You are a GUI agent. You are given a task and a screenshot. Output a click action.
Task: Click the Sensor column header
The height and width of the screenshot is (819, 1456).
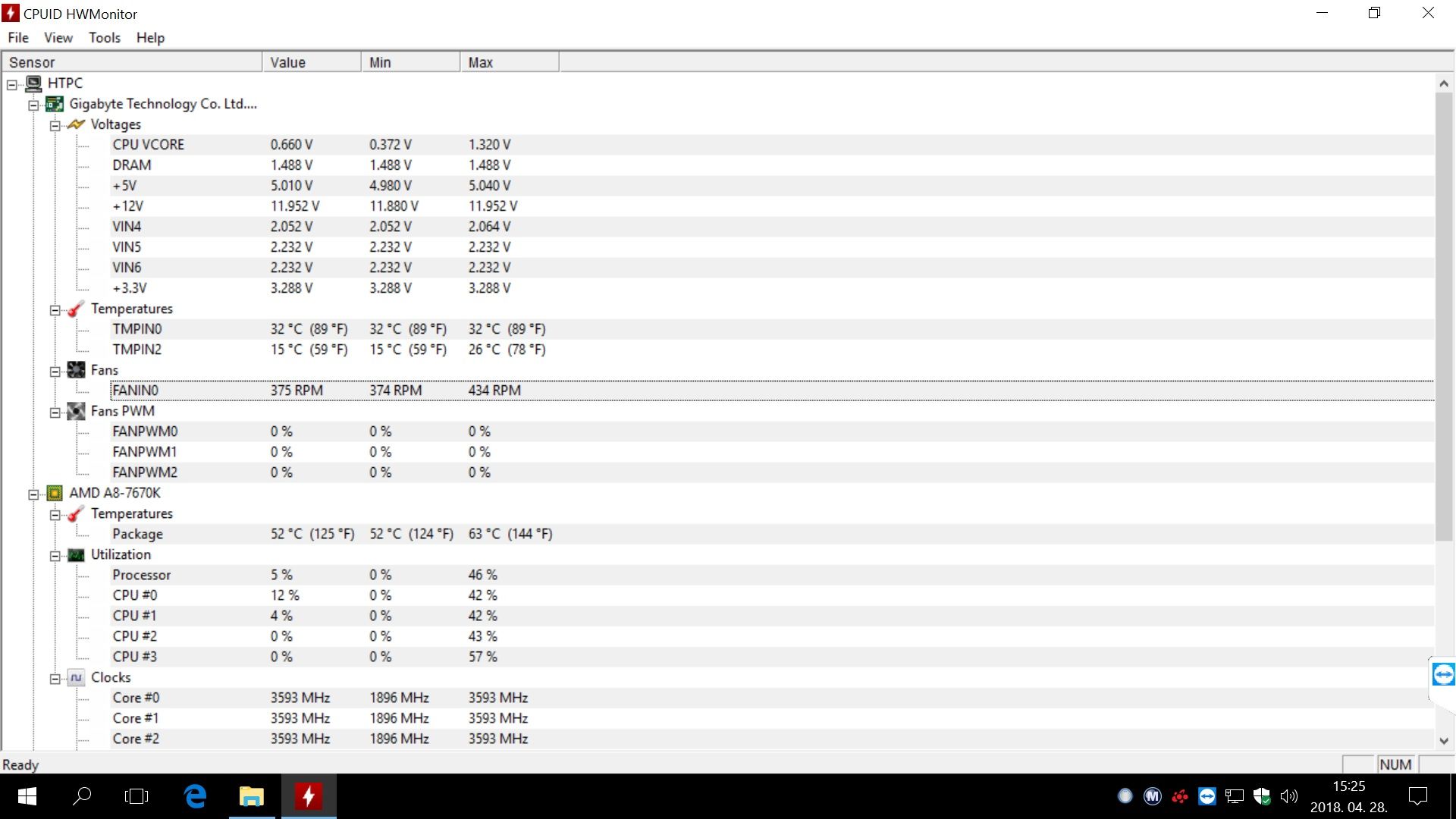(132, 62)
